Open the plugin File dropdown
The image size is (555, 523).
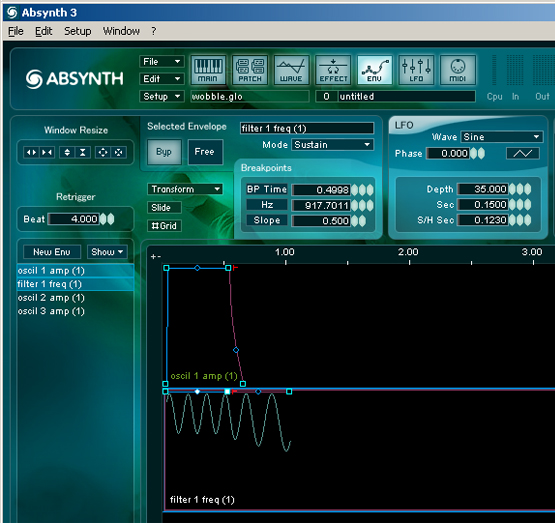coord(162,62)
